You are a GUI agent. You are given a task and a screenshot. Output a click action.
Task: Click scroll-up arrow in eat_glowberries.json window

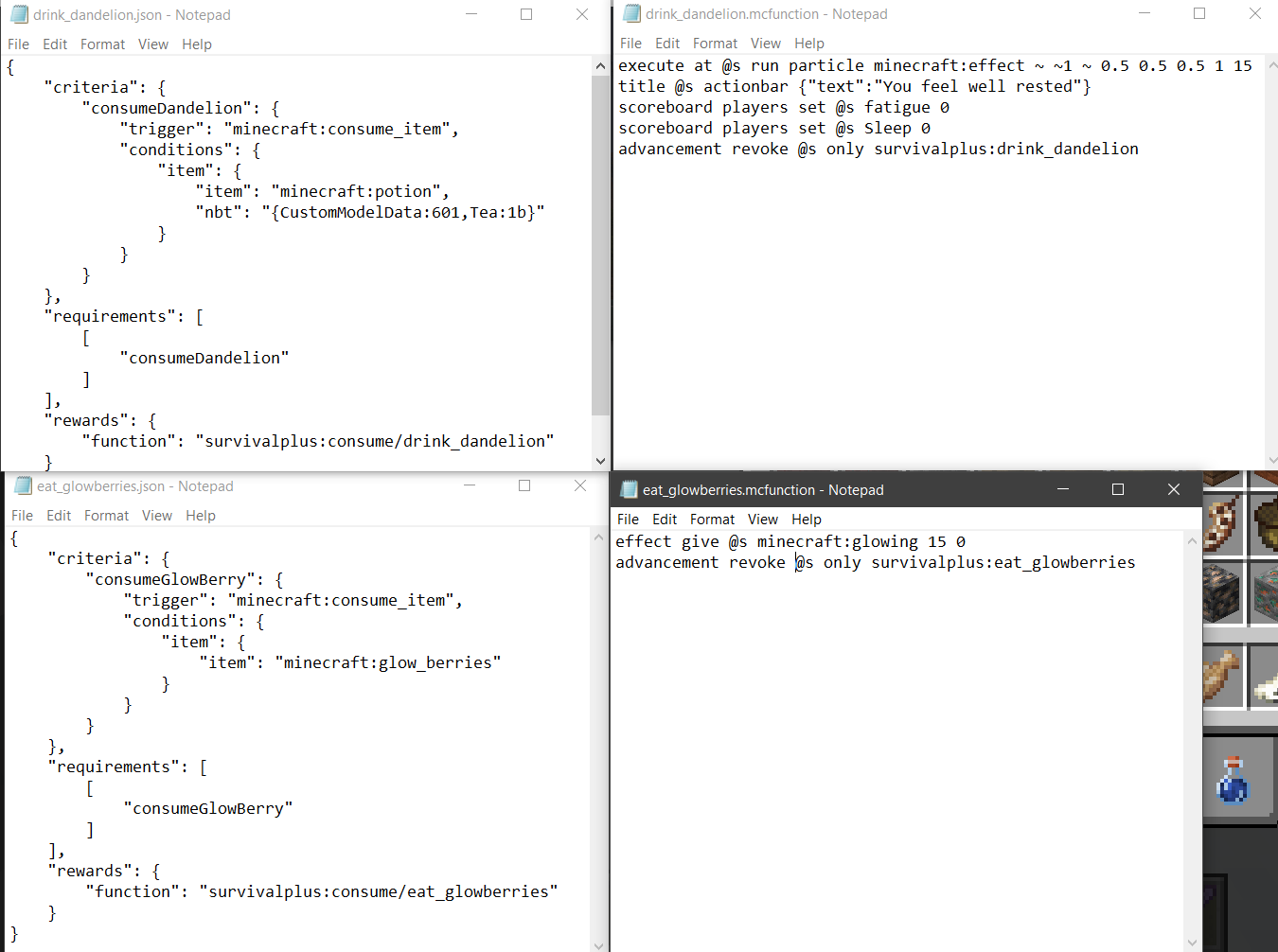[597, 538]
